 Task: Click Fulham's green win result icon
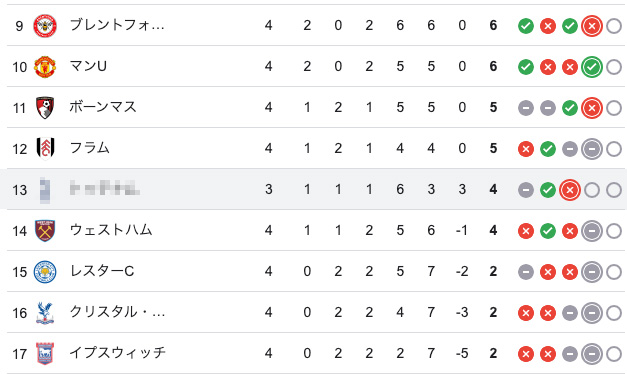pos(548,149)
